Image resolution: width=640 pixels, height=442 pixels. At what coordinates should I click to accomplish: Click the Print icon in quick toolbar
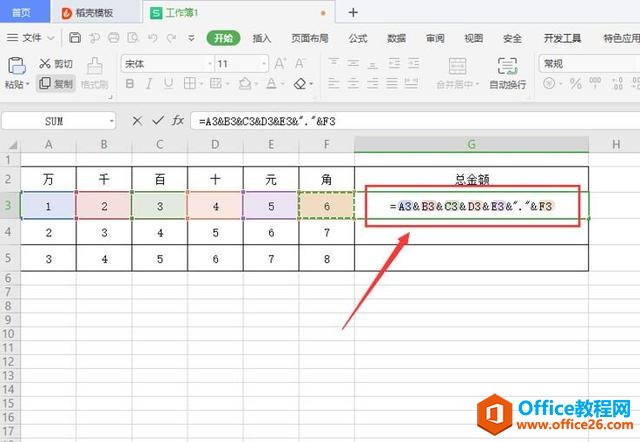coord(113,38)
